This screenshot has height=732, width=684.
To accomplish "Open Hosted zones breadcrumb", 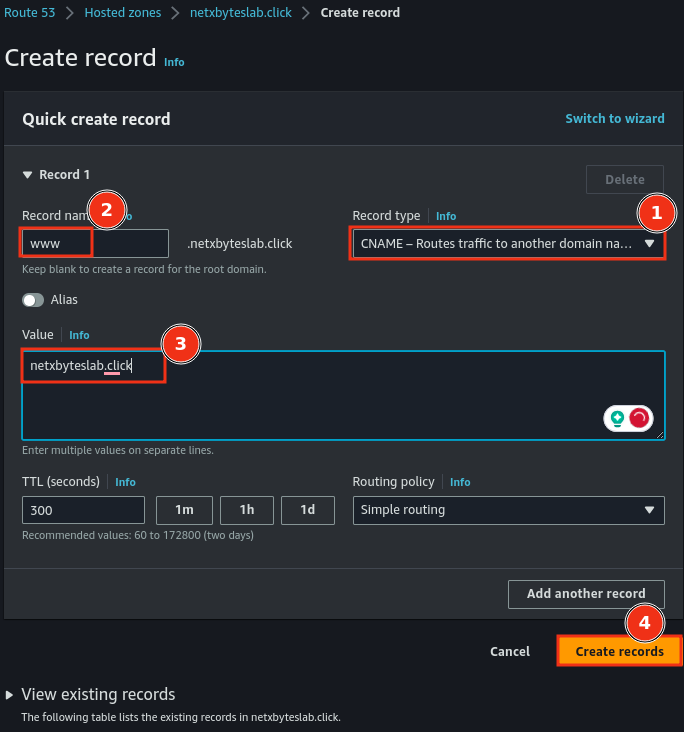I will click(x=120, y=13).
